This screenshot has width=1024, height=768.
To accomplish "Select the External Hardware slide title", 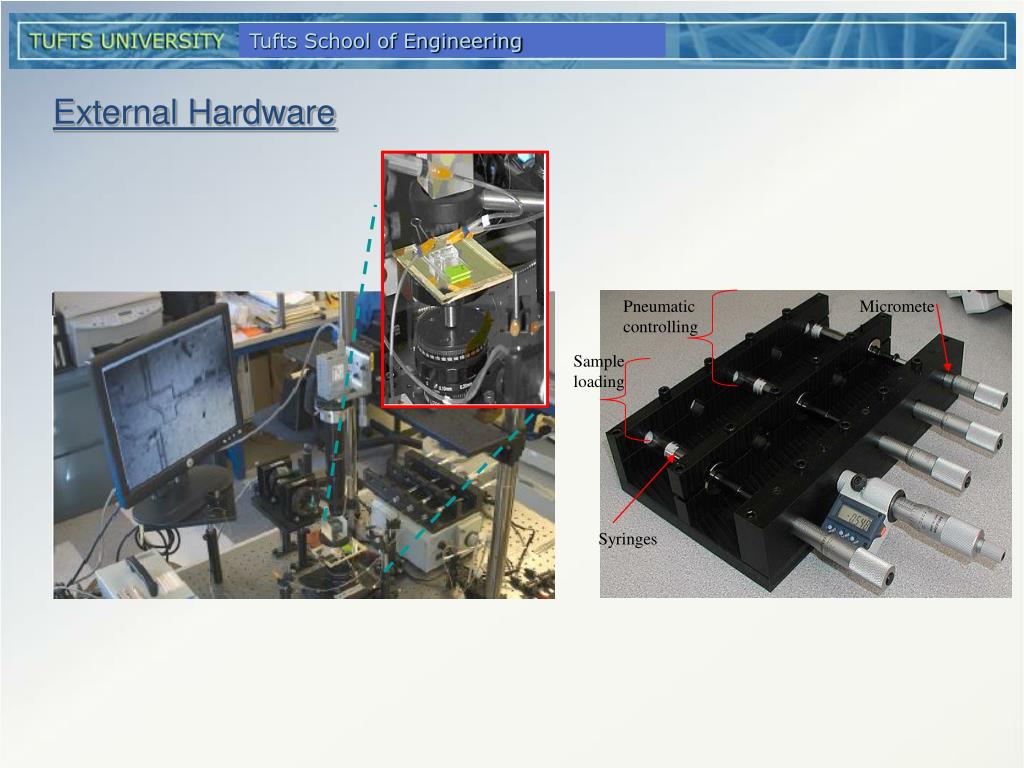I will pyautogui.click(x=195, y=112).
